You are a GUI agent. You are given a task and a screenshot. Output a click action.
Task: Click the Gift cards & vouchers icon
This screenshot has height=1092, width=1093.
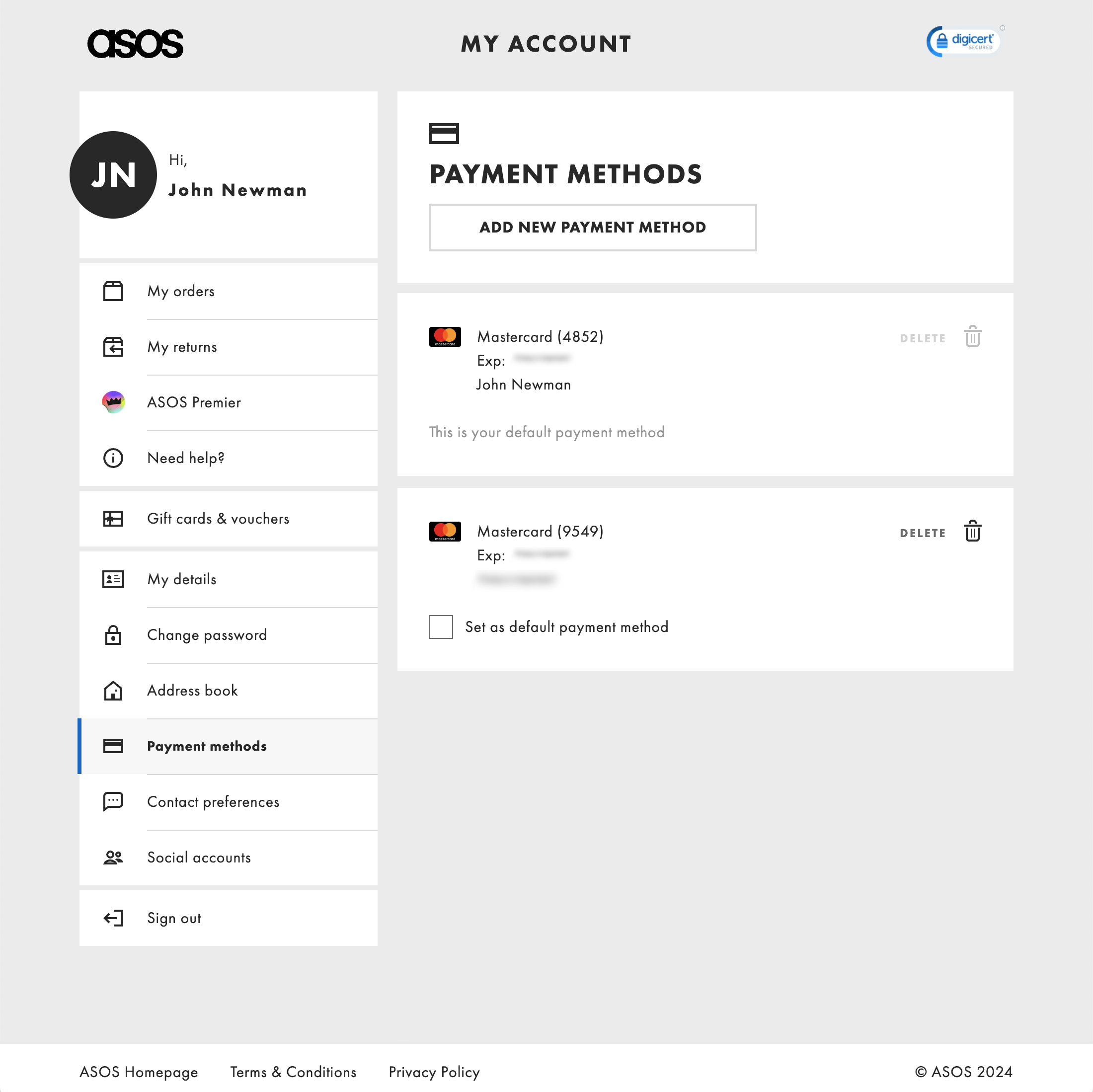point(113,518)
